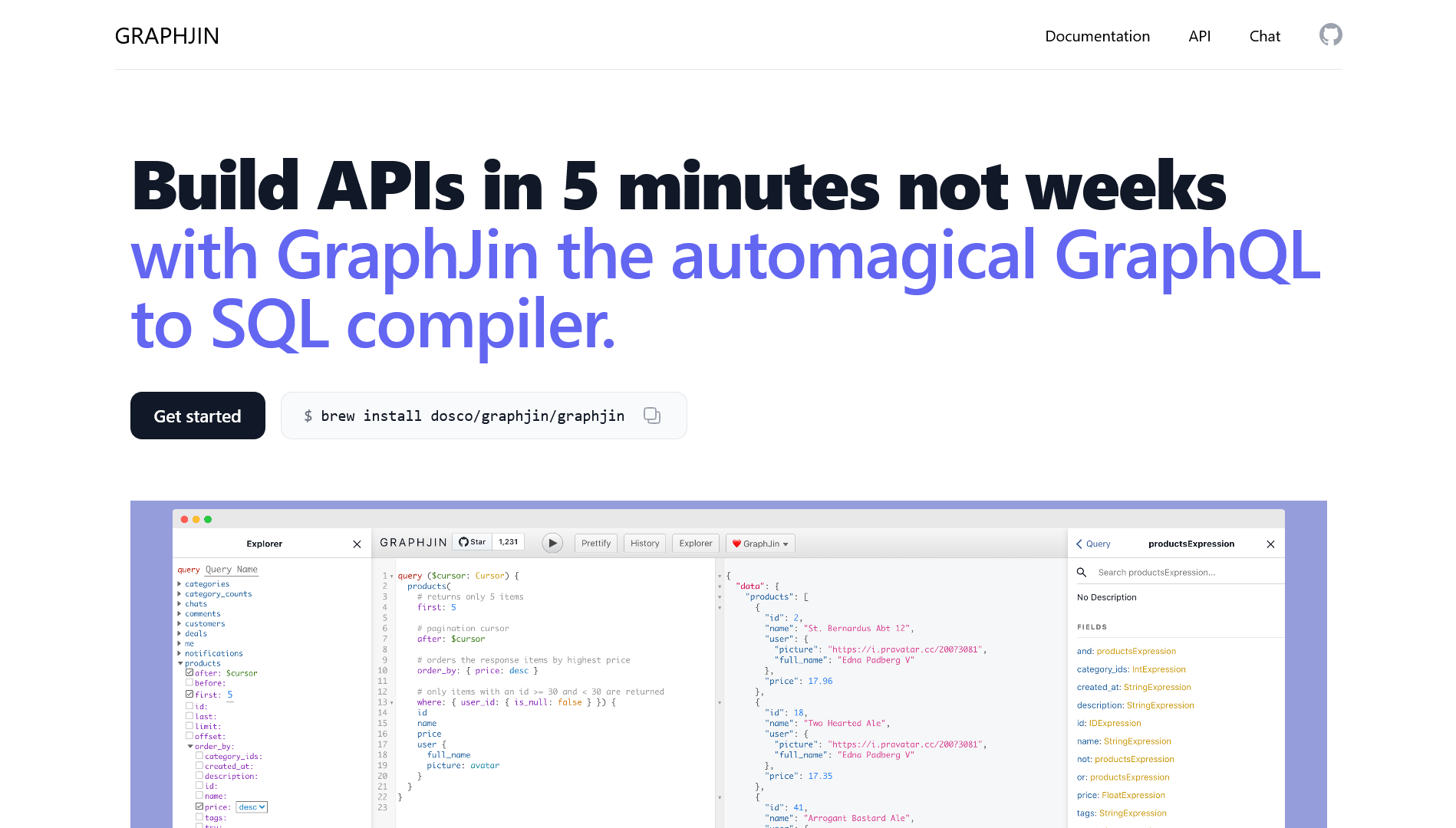The height and width of the screenshot is (828, 1456).
Task: Click the GitHub Star button in toolbar
Action: (473, 542)
